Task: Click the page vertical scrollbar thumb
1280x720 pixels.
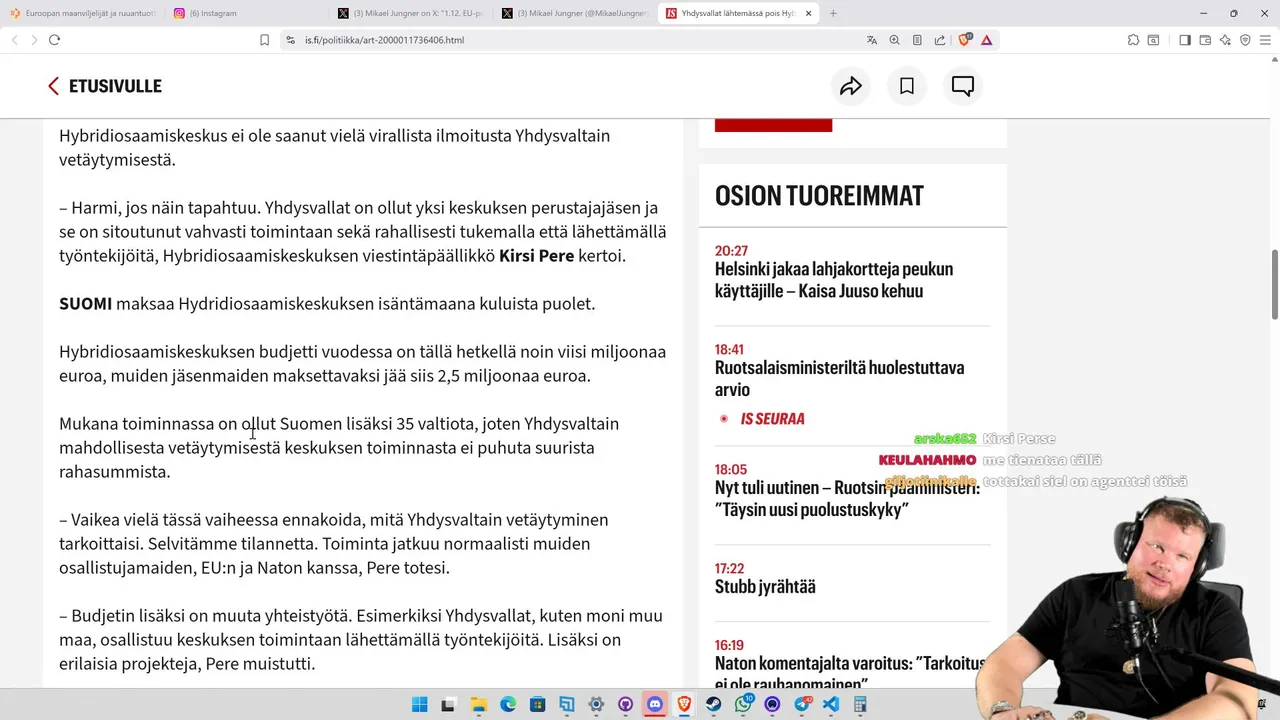Action: point(1274,285)
